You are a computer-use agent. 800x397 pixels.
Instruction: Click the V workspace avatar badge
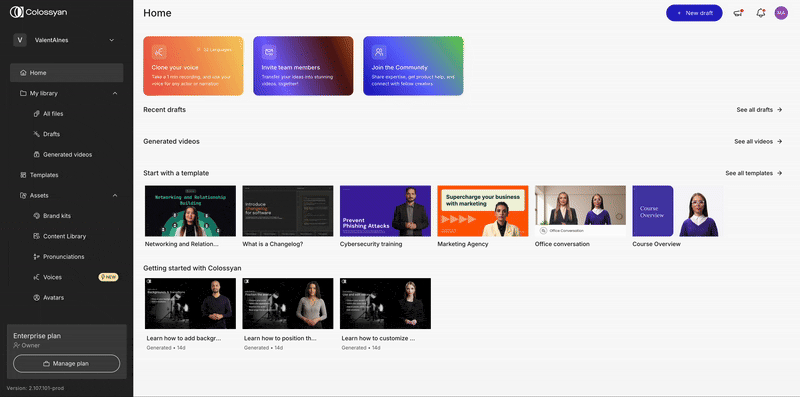pyautogui.click(x=20, y=40)
